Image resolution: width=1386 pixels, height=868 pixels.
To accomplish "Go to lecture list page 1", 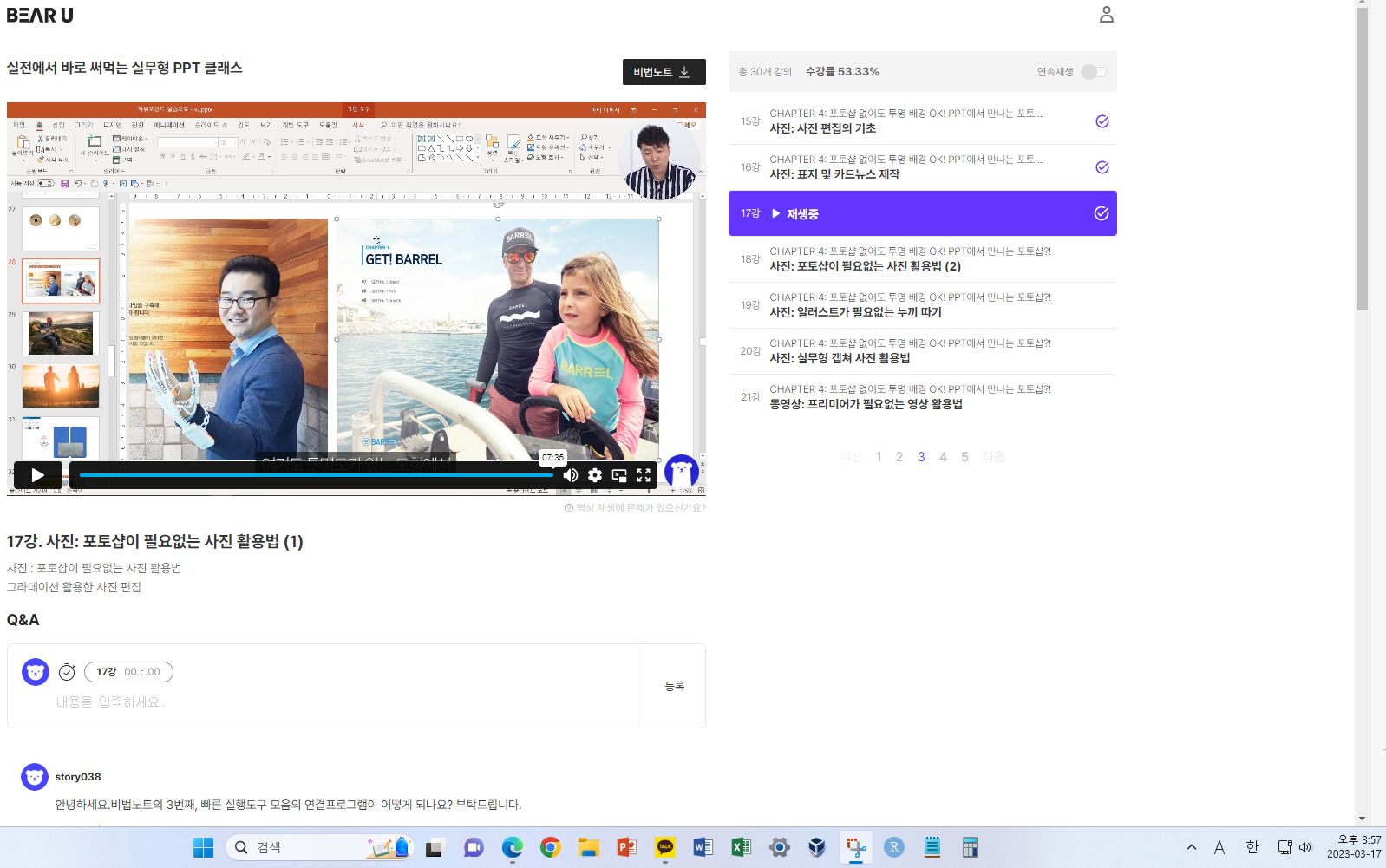I will coord(879,457).
